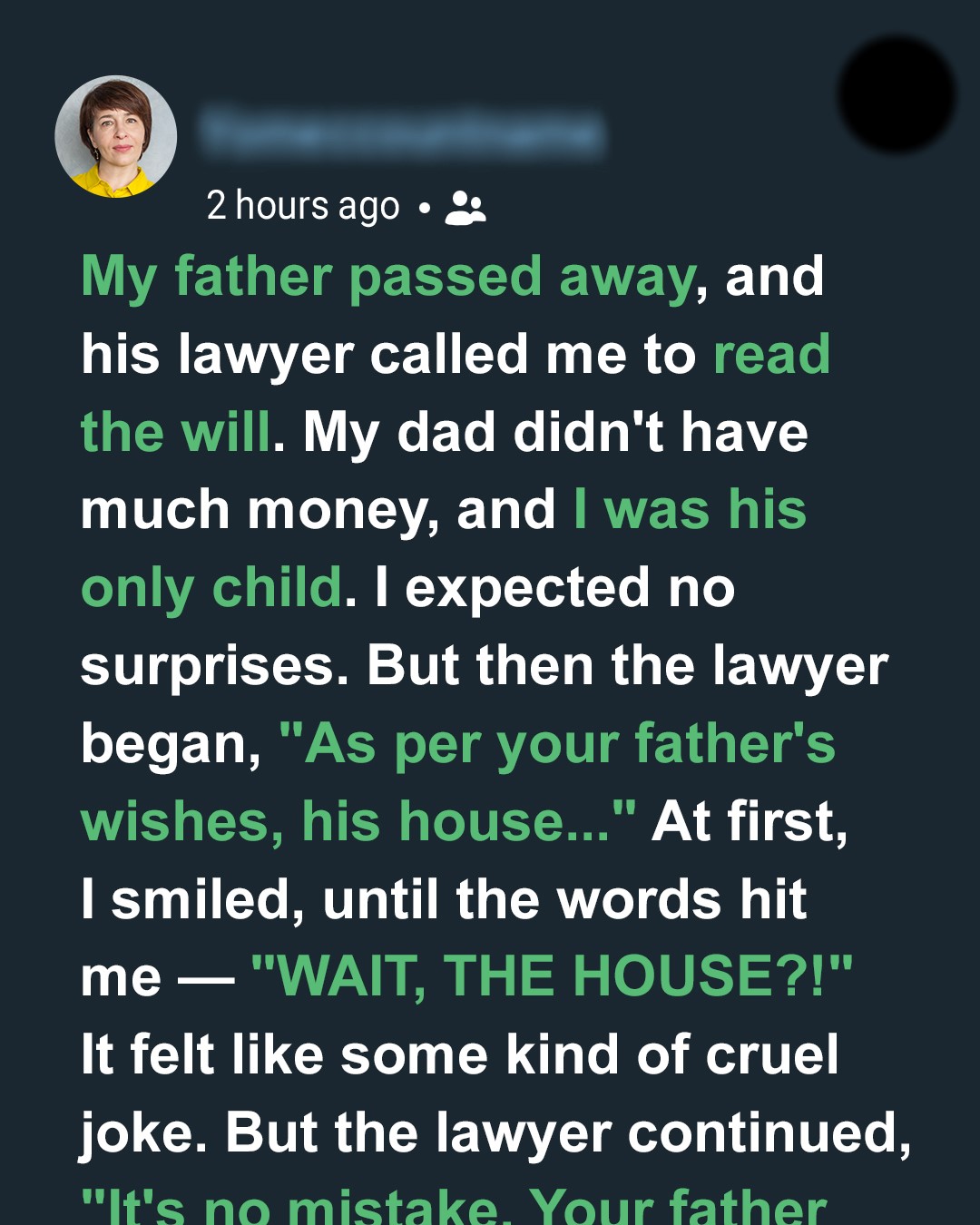
Task: Click the friends audience icon
Action: click(x=465, y=208)
